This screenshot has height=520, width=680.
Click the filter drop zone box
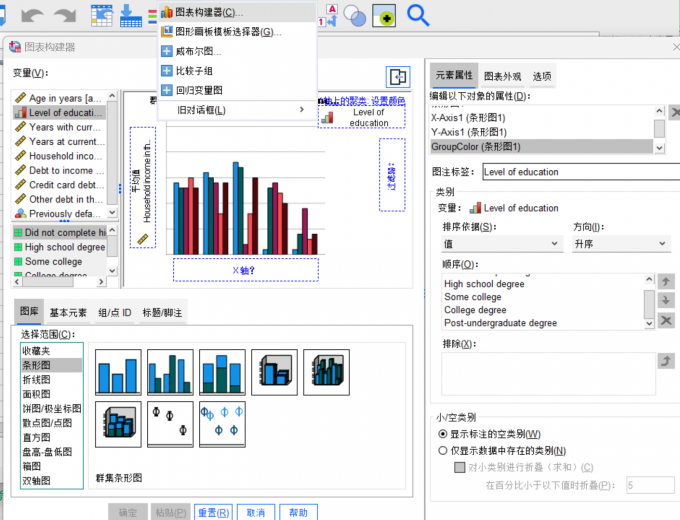tap(392, 175)
